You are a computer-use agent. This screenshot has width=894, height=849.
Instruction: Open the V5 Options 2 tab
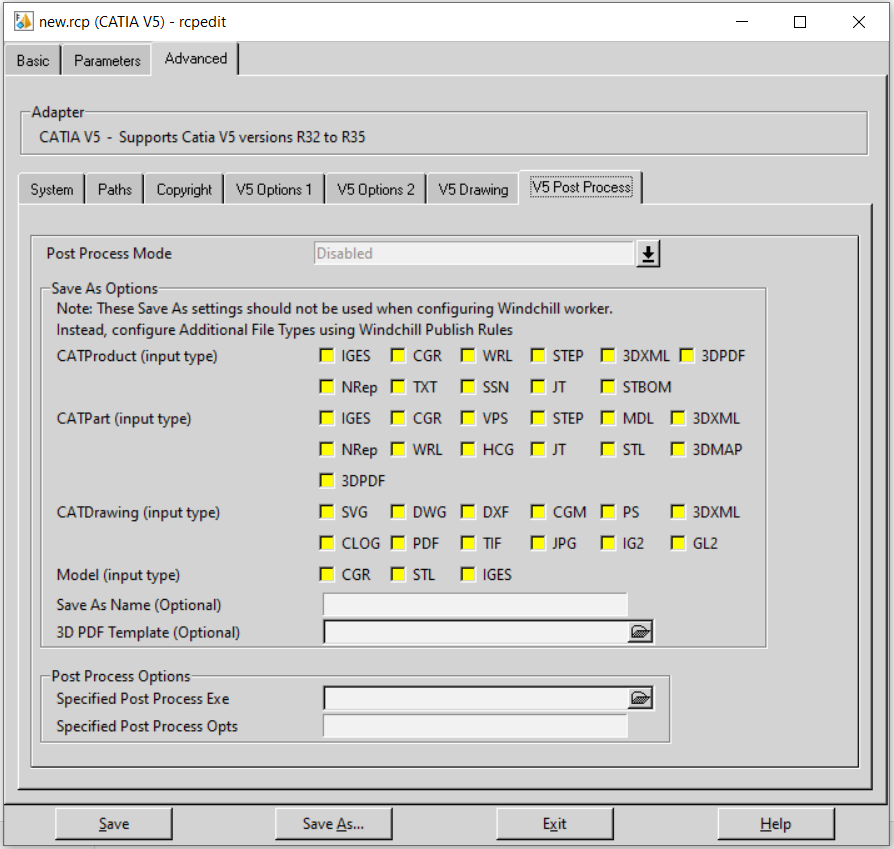click(376, 189)
